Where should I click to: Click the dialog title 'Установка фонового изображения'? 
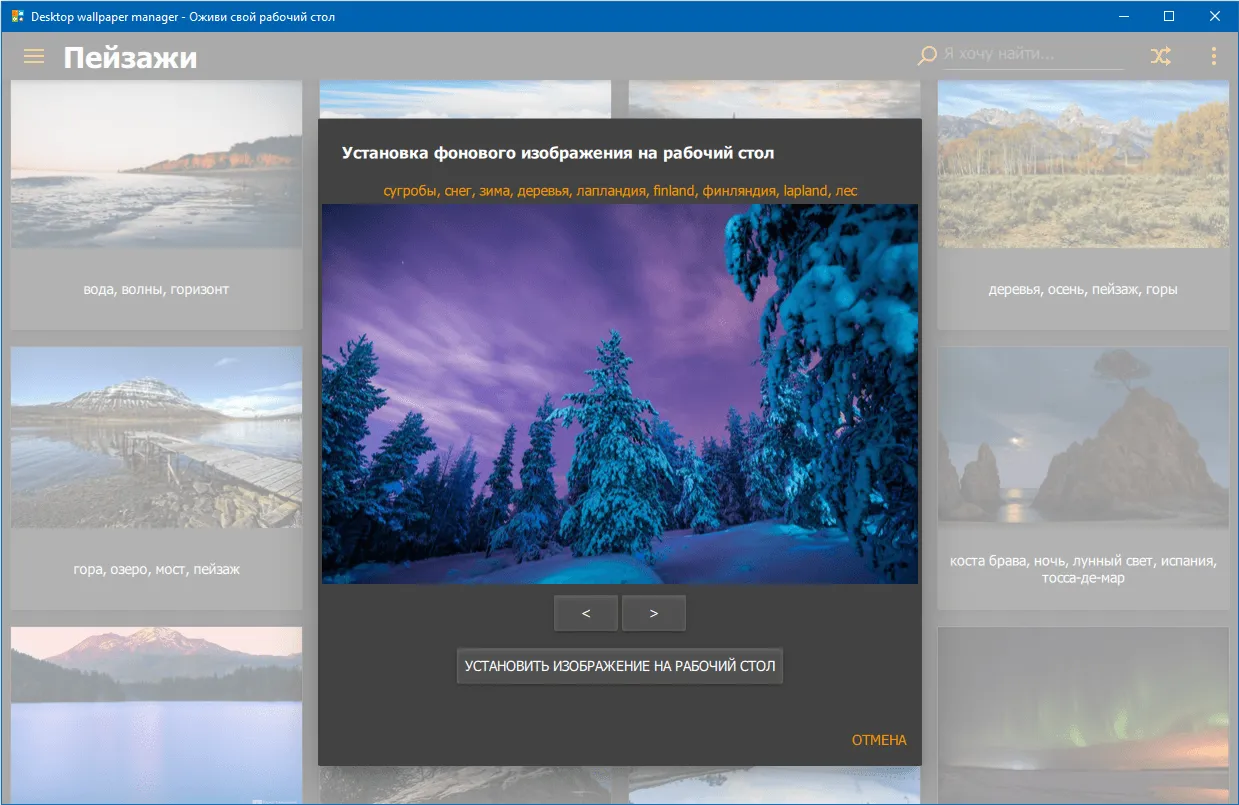[558, 153]
